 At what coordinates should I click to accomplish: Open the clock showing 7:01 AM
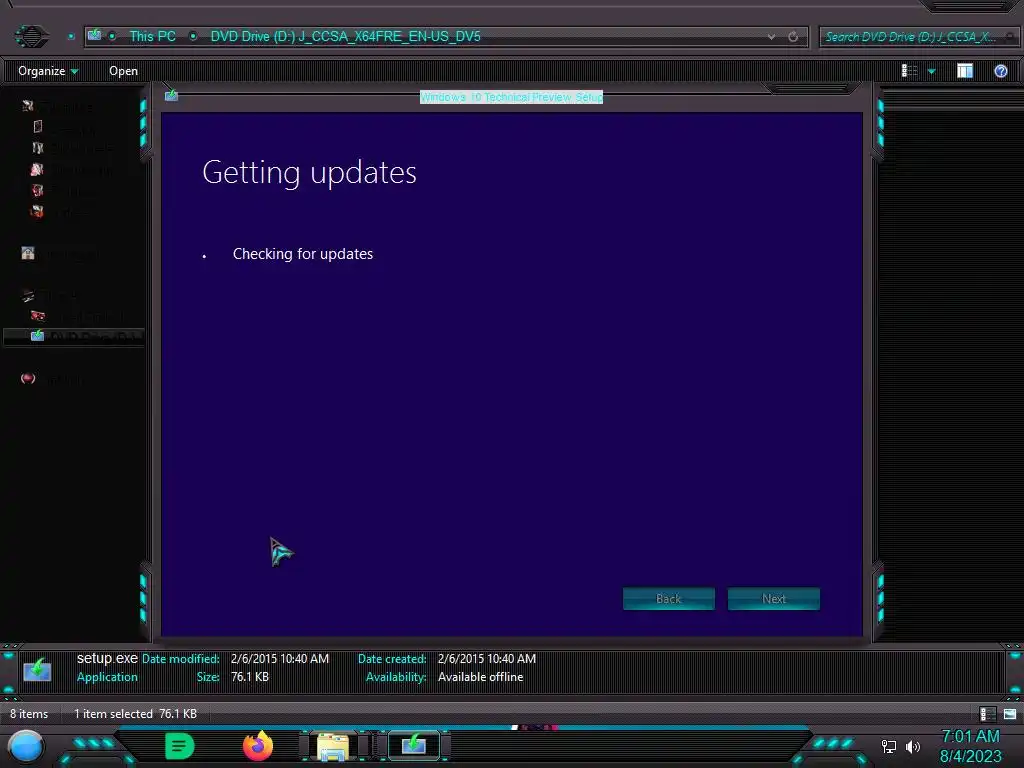[x=970, y=746]
